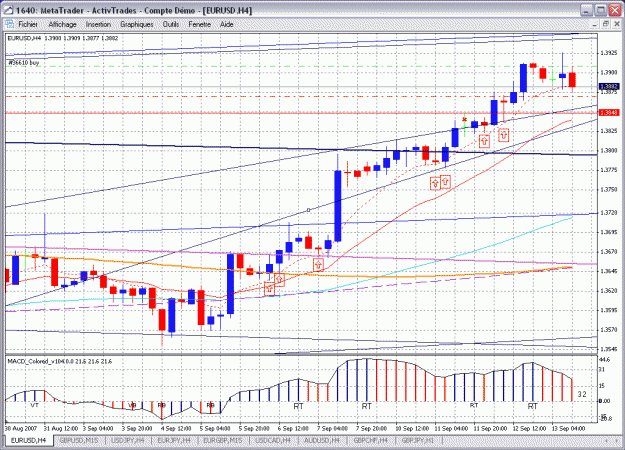Click the #36610 buy order label

[x=24, y=63]
